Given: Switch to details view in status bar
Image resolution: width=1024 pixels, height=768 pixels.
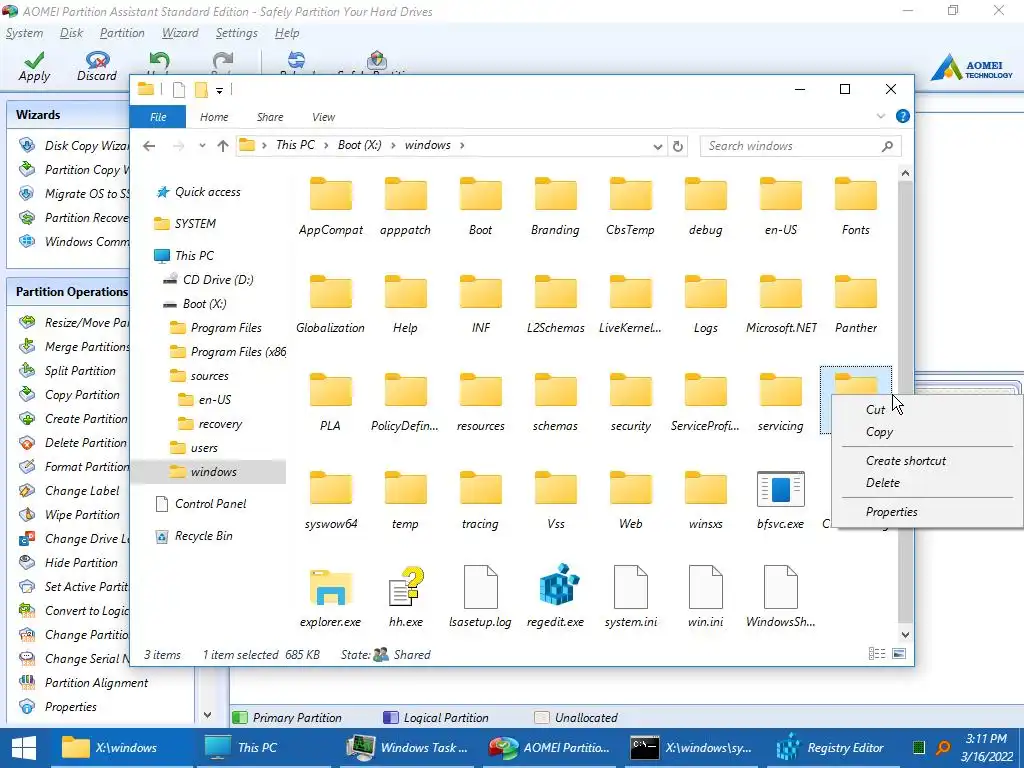Looking at the screenshot, I should [x=877, y=654].
